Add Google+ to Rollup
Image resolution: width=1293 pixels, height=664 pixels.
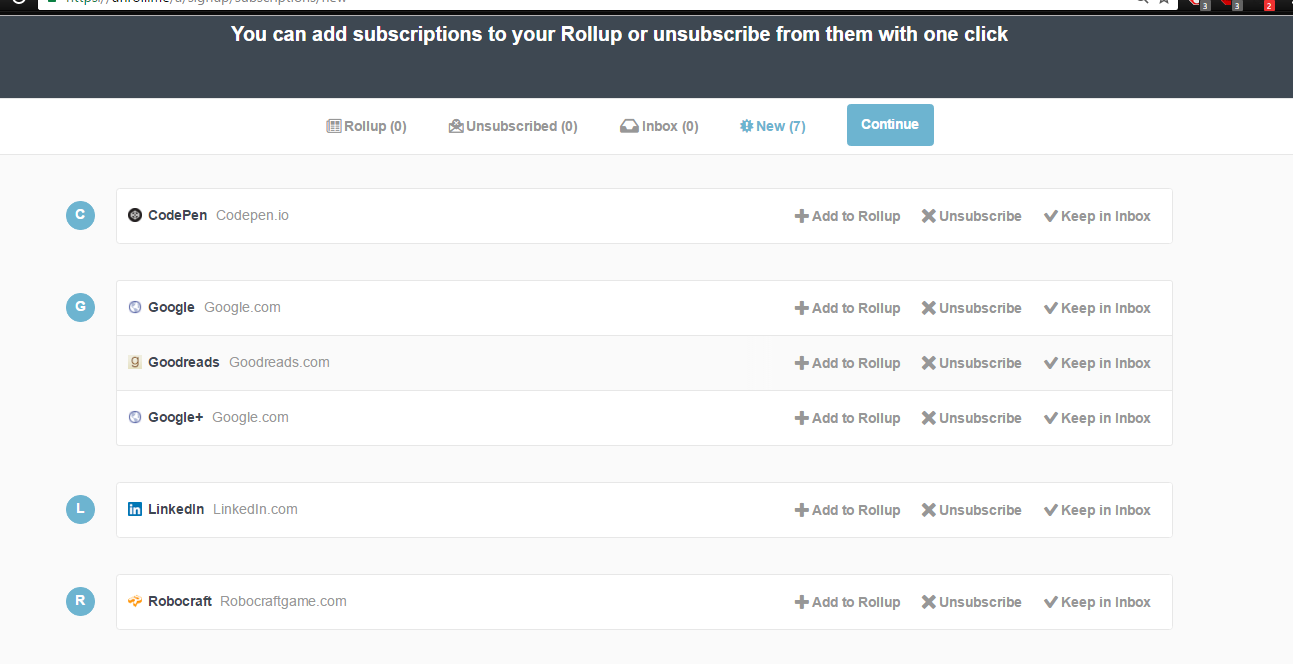tap(847, 418)
